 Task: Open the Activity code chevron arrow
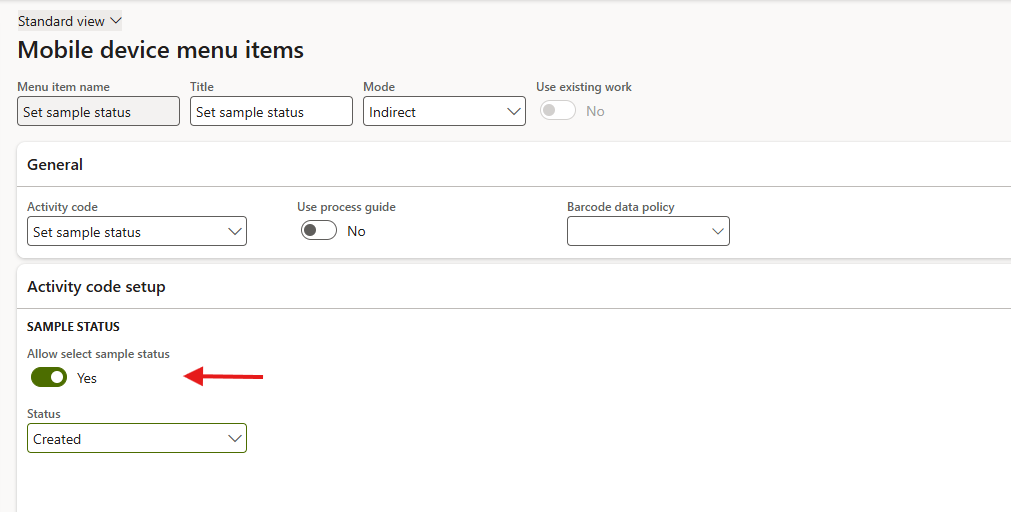click(x=235, y=232)
